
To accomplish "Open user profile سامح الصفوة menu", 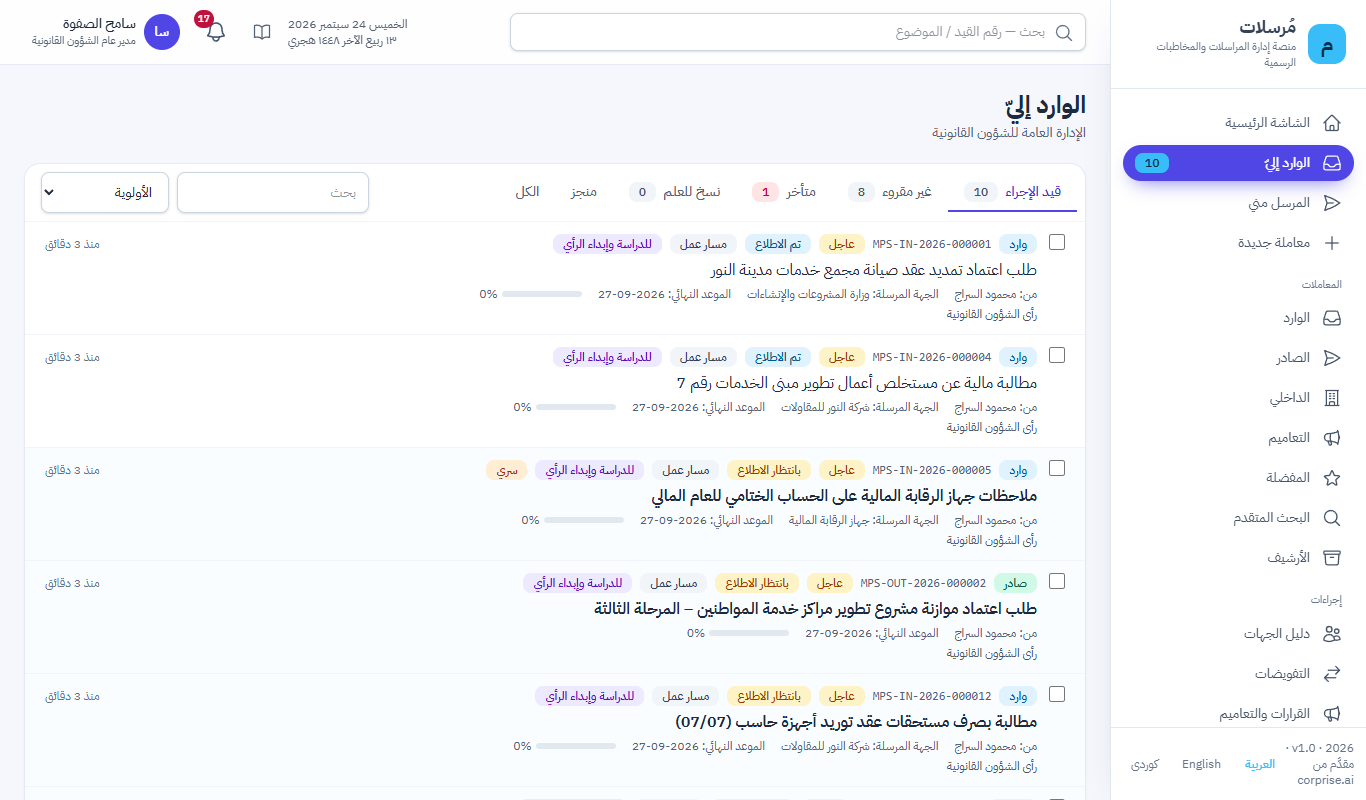I will [x=107, y=32].
